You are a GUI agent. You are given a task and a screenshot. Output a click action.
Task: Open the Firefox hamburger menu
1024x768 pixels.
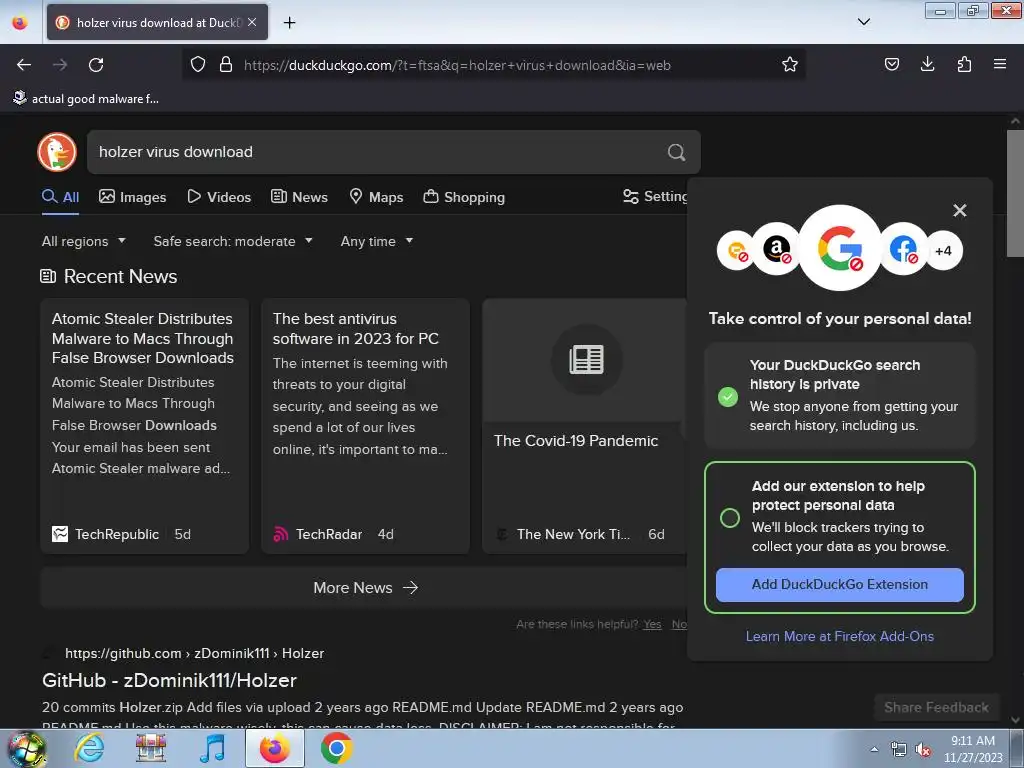point(1000,64)
